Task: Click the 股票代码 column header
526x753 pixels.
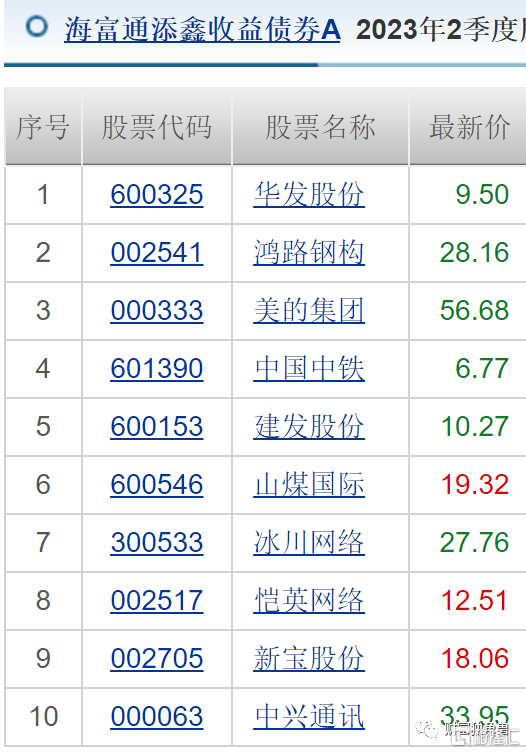Action: pyautogui.click(x=157, y=127)
